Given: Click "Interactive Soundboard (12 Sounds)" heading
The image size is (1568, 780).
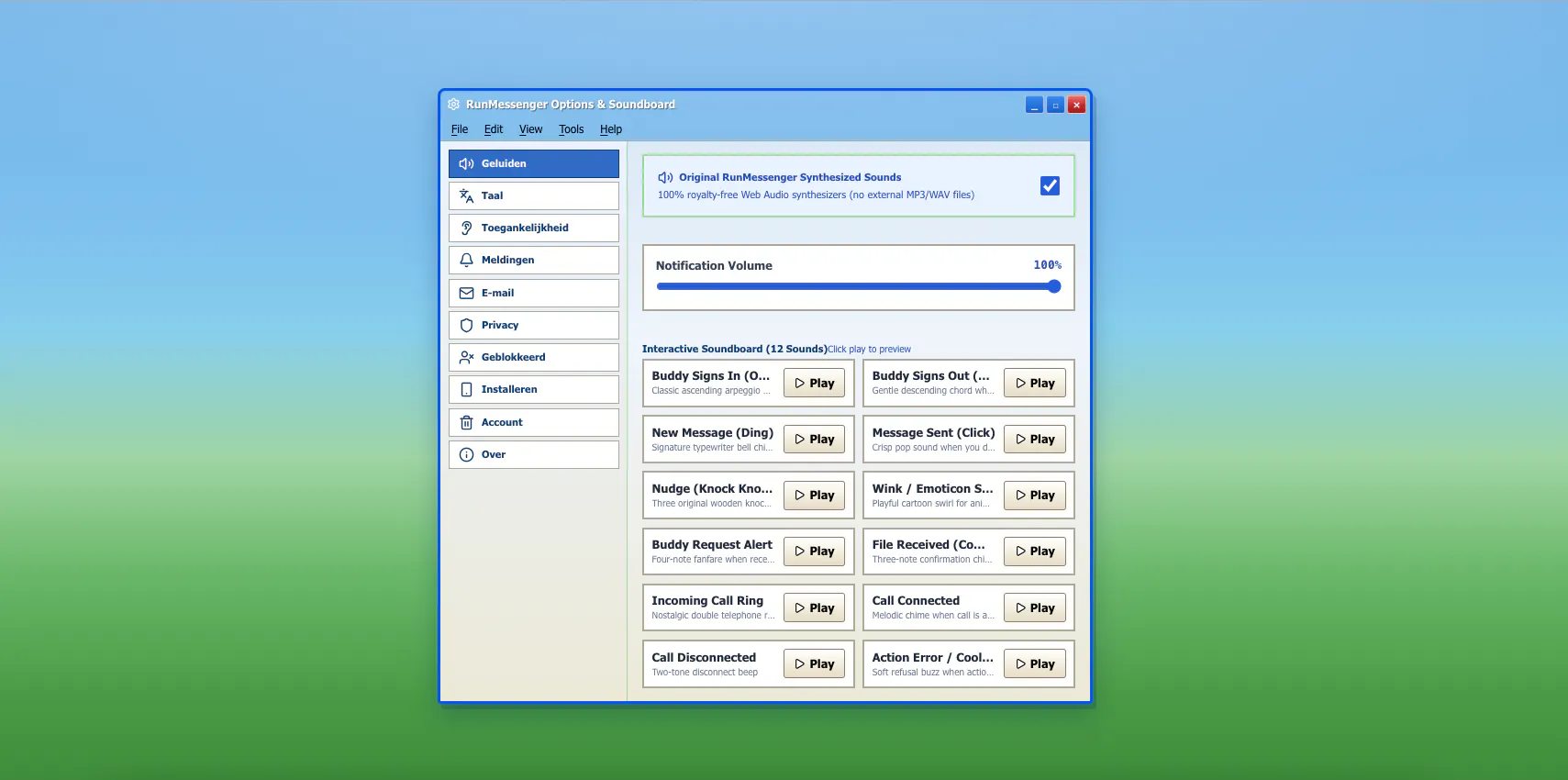Looking at the screenshot, I should pos(735,349).
